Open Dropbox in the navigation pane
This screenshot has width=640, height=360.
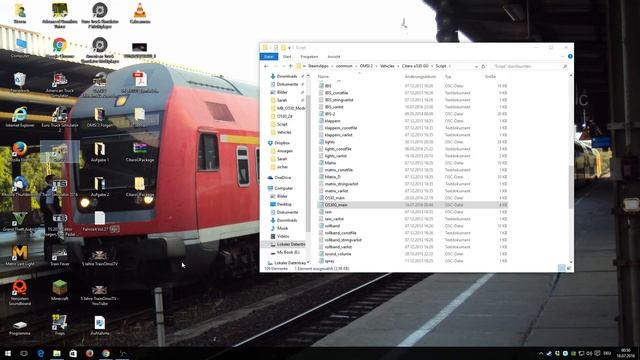click(x=282, y=143)
